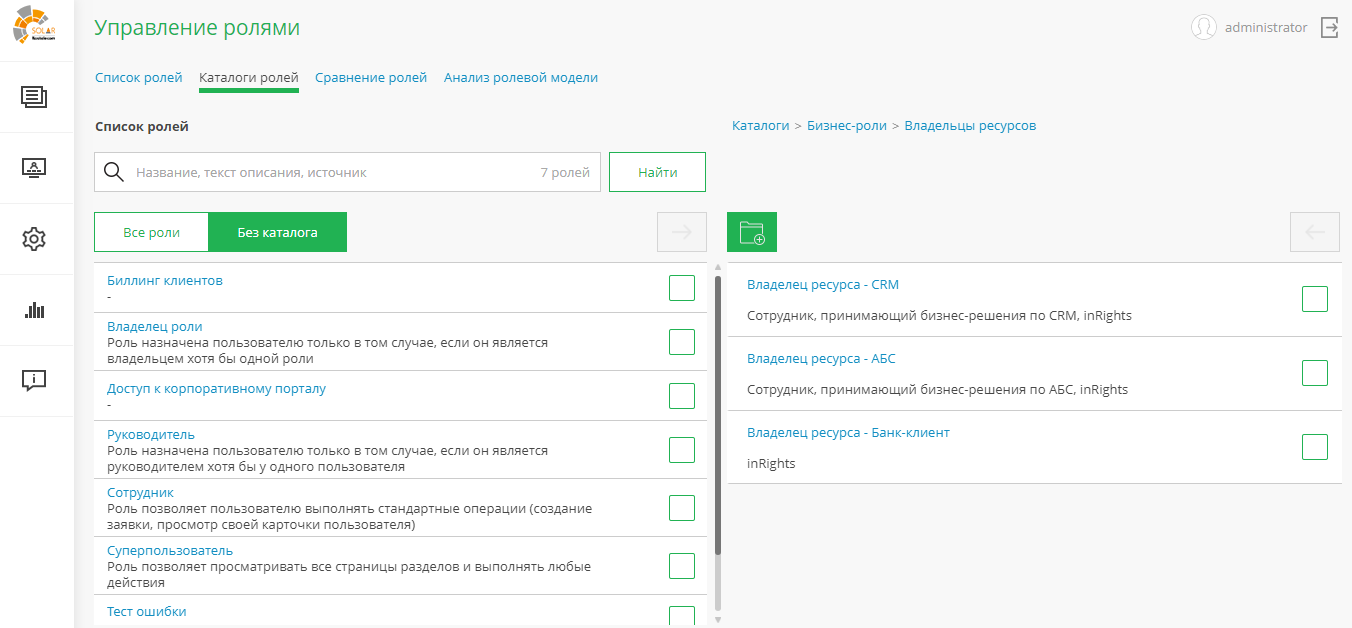Screen dimensions: 1352x628
Task: Check the Биллинг клиентов checkbox
Action: [682, 288]
